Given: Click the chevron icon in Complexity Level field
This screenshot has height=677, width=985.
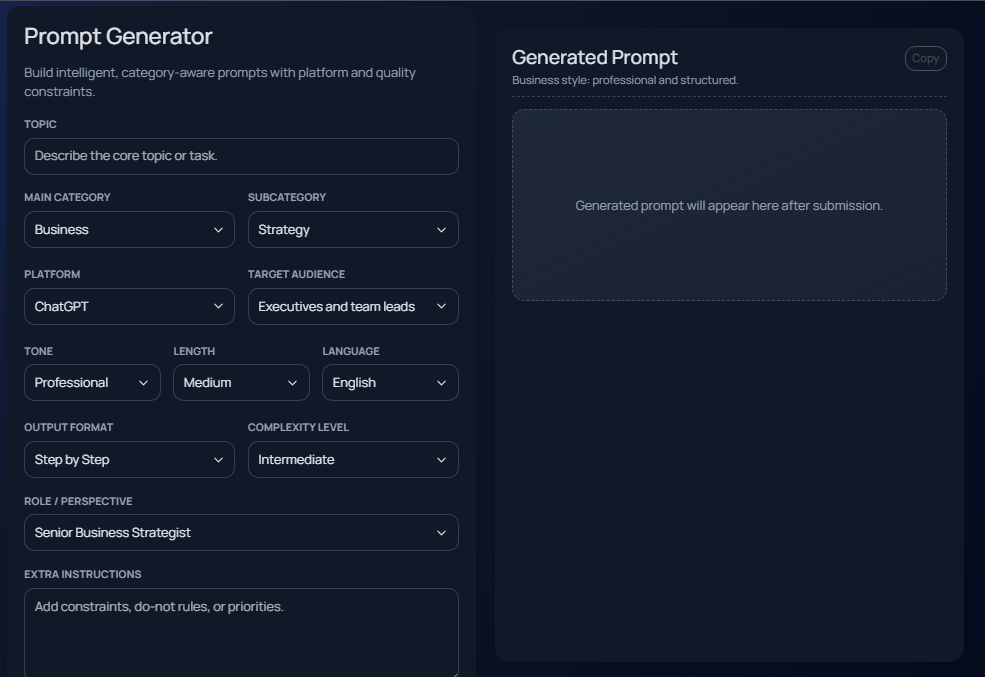Looking at the screenshot, I should point(441,460).
